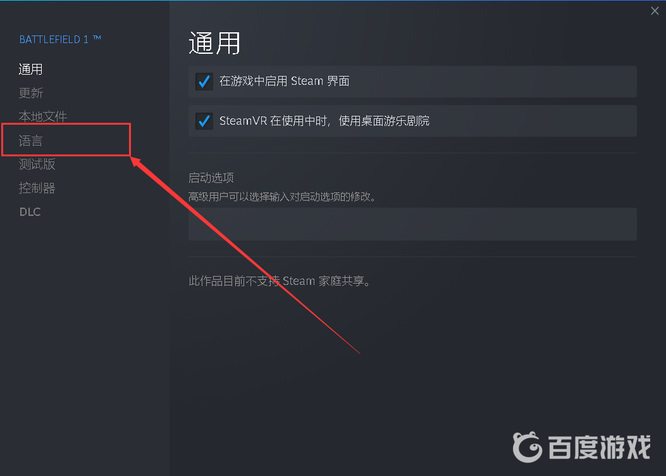Viewport: 666px width, 476px height.
Task: Click the large 通用 page heading
Action: coord(214,43)
